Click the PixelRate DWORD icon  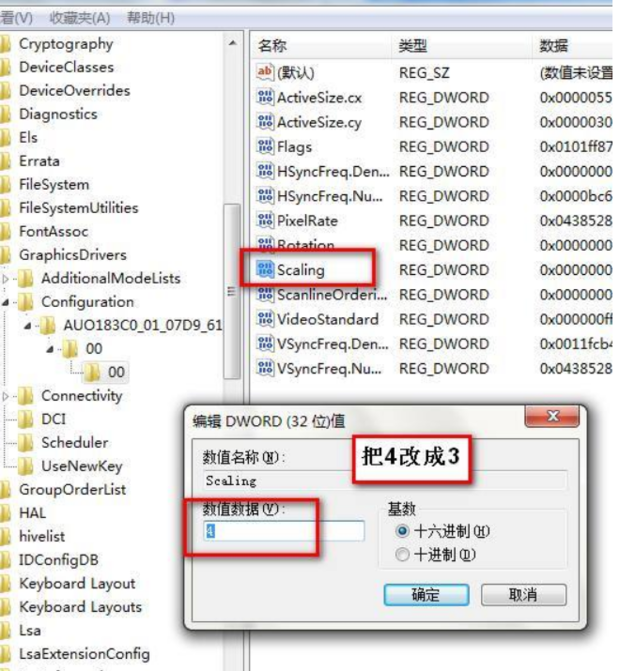click(265, 220)
